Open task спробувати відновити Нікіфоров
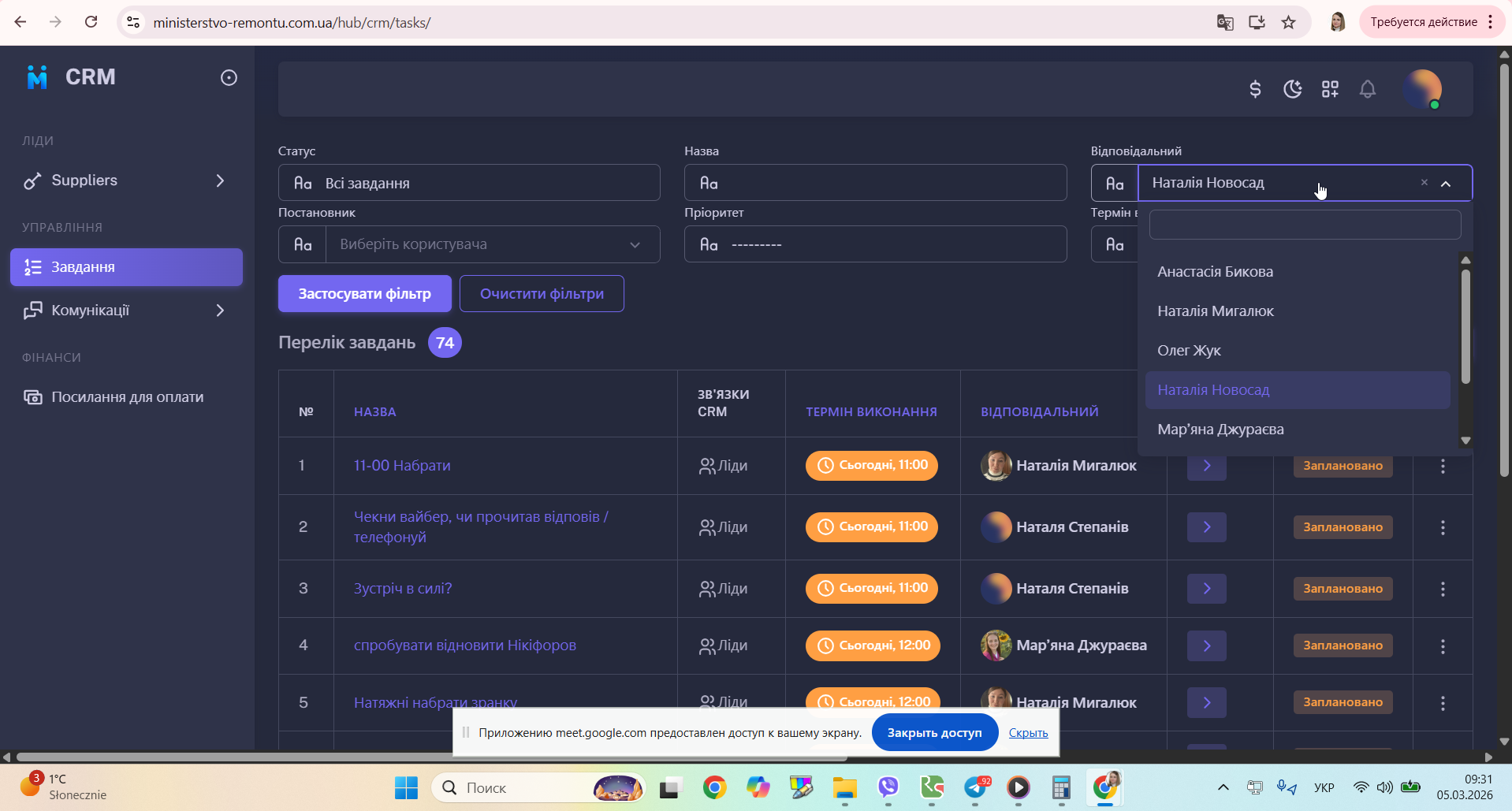The height and width of the screenshot is (811, 1512). coord(465,645)
